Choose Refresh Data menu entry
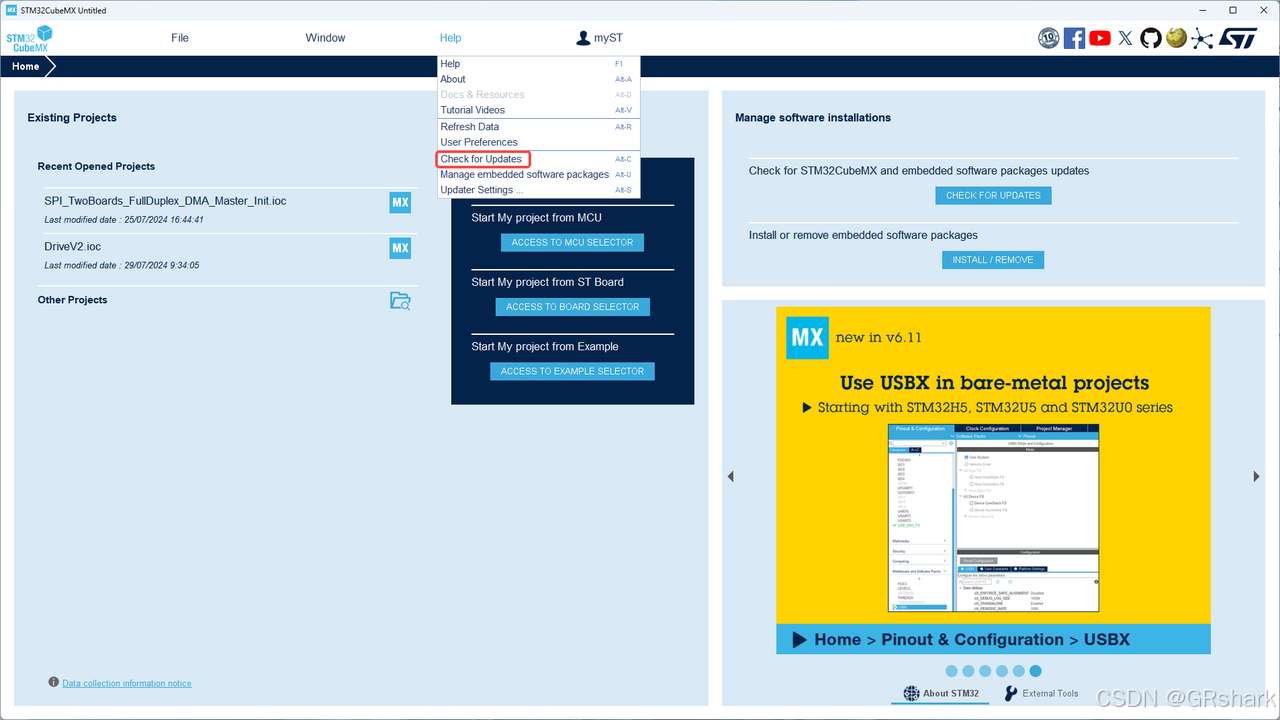 click(538, 127)
